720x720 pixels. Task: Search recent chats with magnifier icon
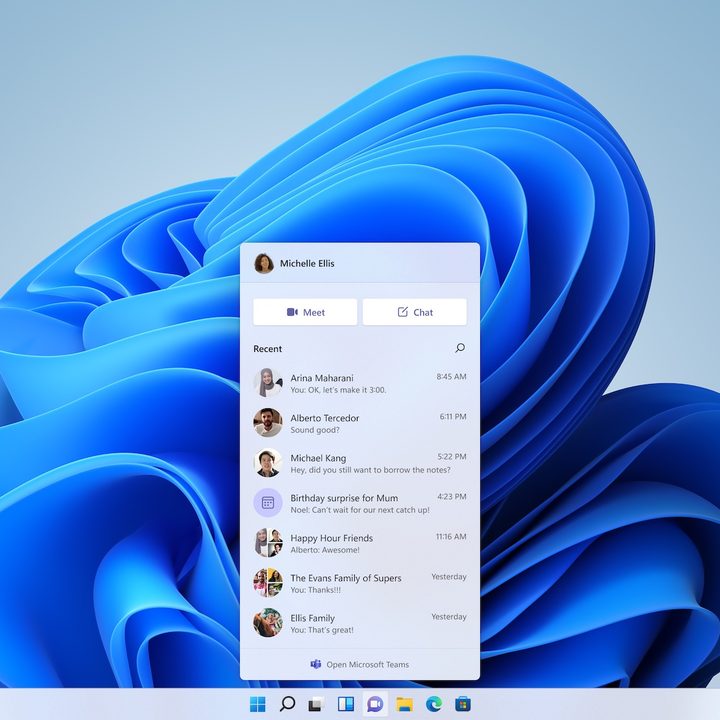pyautogui.click(x=460, y=348)
